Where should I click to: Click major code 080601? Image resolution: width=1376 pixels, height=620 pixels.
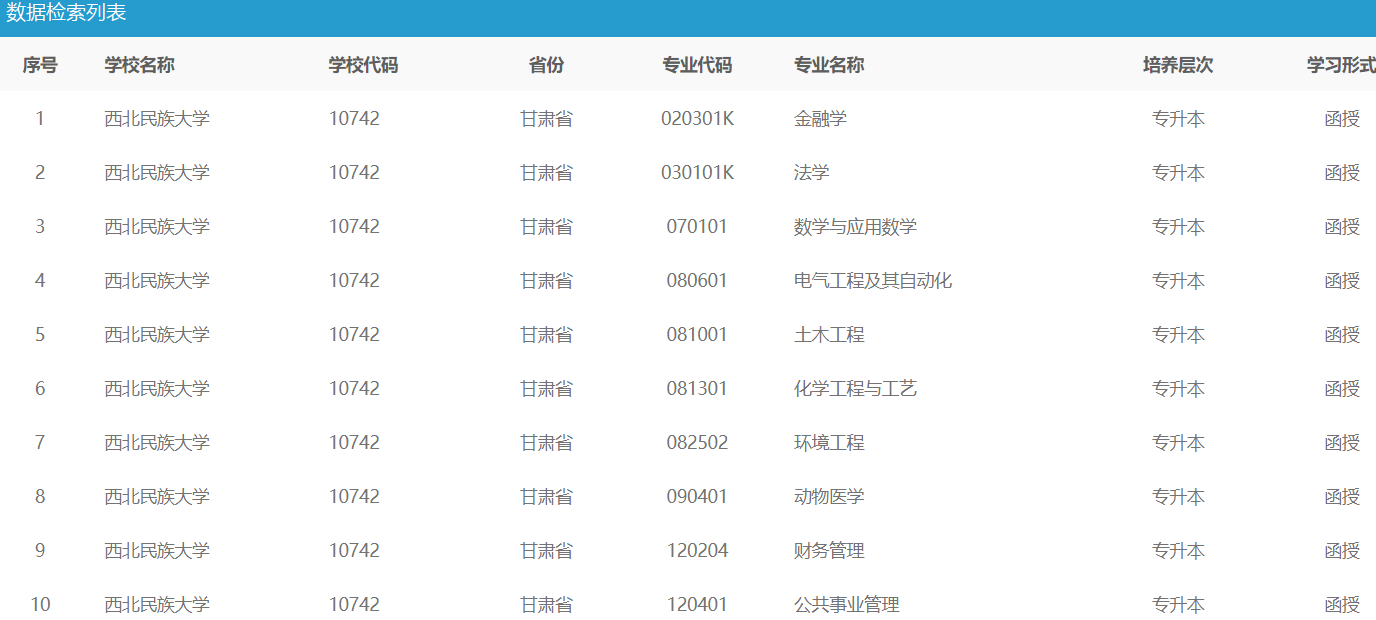coord(697,281)
